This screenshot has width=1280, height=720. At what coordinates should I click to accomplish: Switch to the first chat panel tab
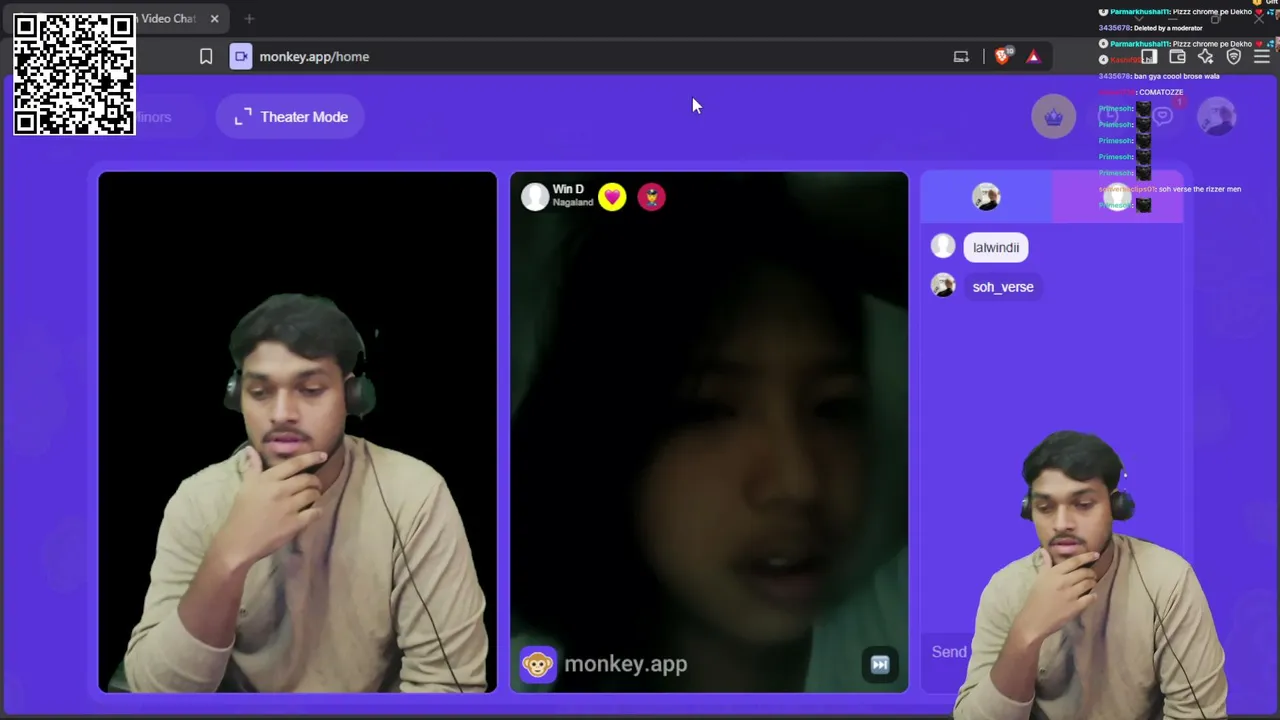[x=986, y=197]
